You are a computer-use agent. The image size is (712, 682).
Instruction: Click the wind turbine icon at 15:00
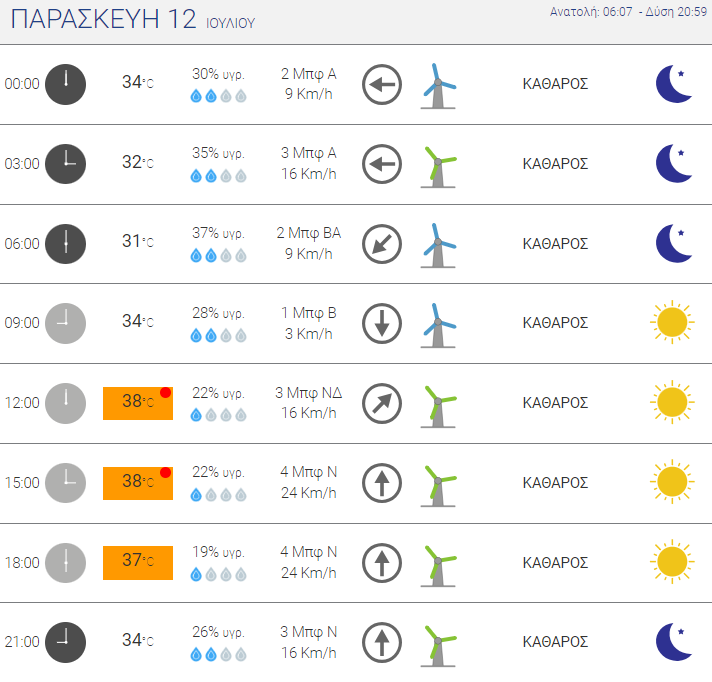point(438,486)
